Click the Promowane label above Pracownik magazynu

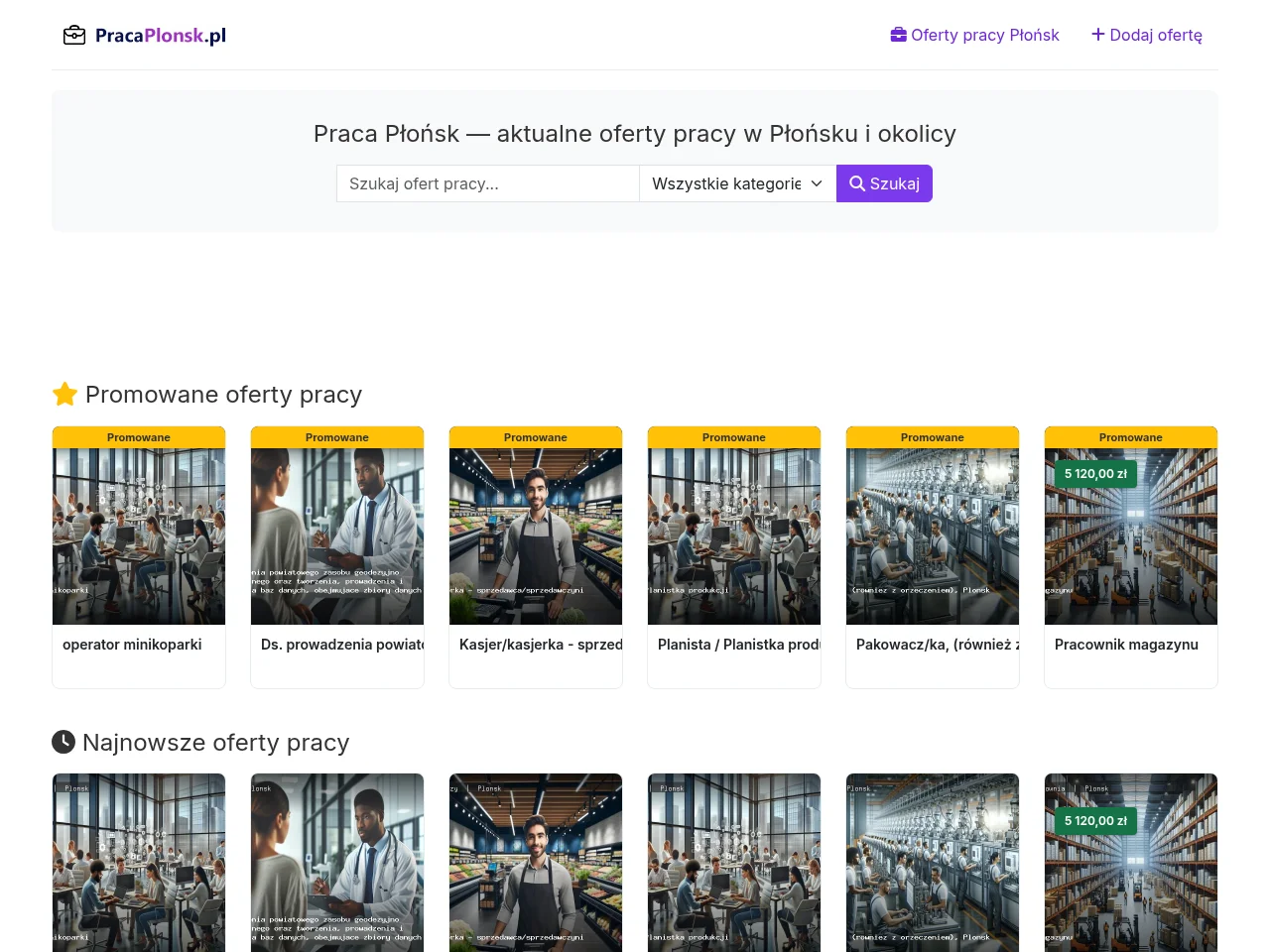1131,437
